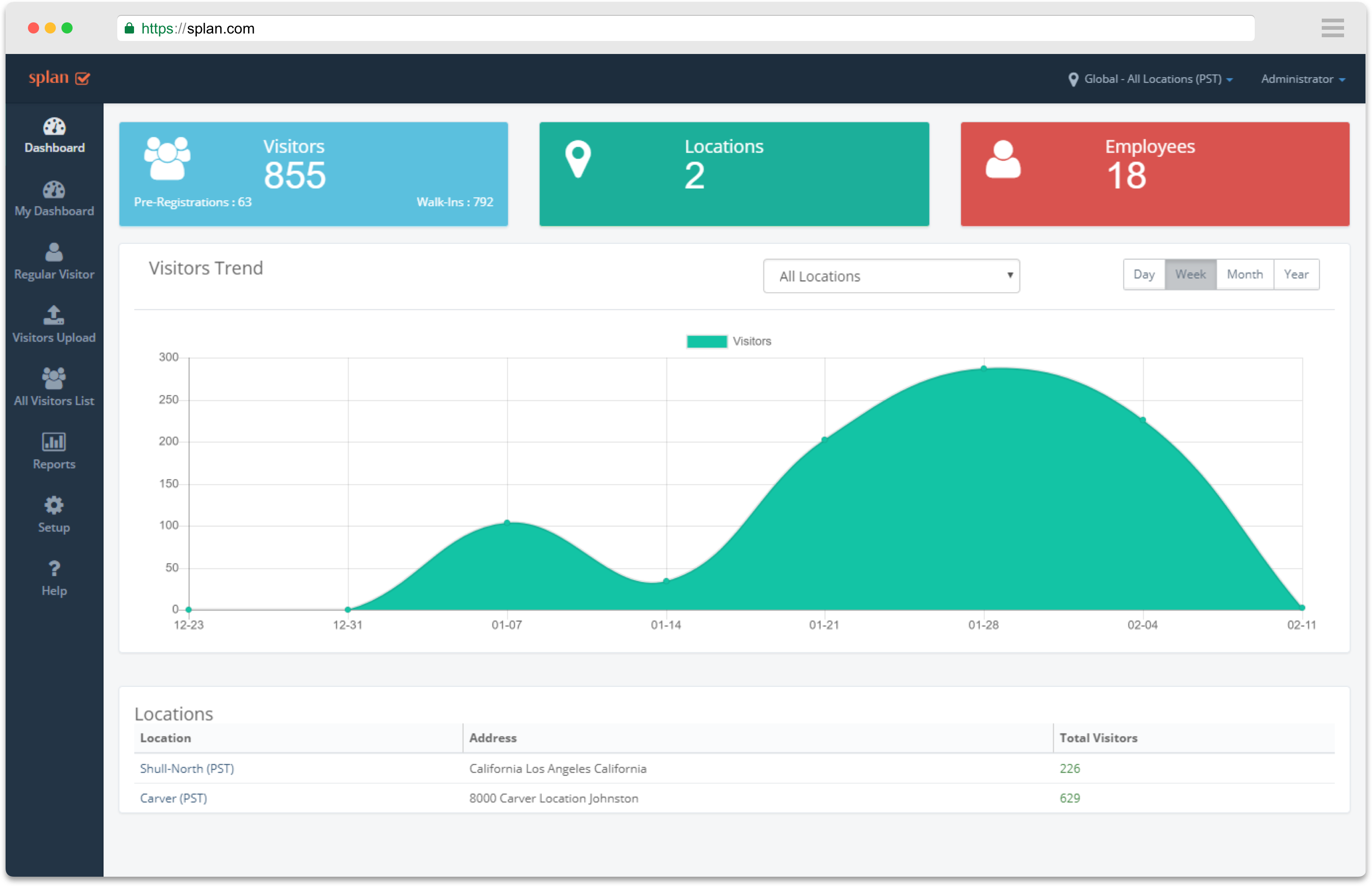The width and height of the screenshot is (1372, 886).
Task: Select the Week trend tab
Action: [1190, 275]
